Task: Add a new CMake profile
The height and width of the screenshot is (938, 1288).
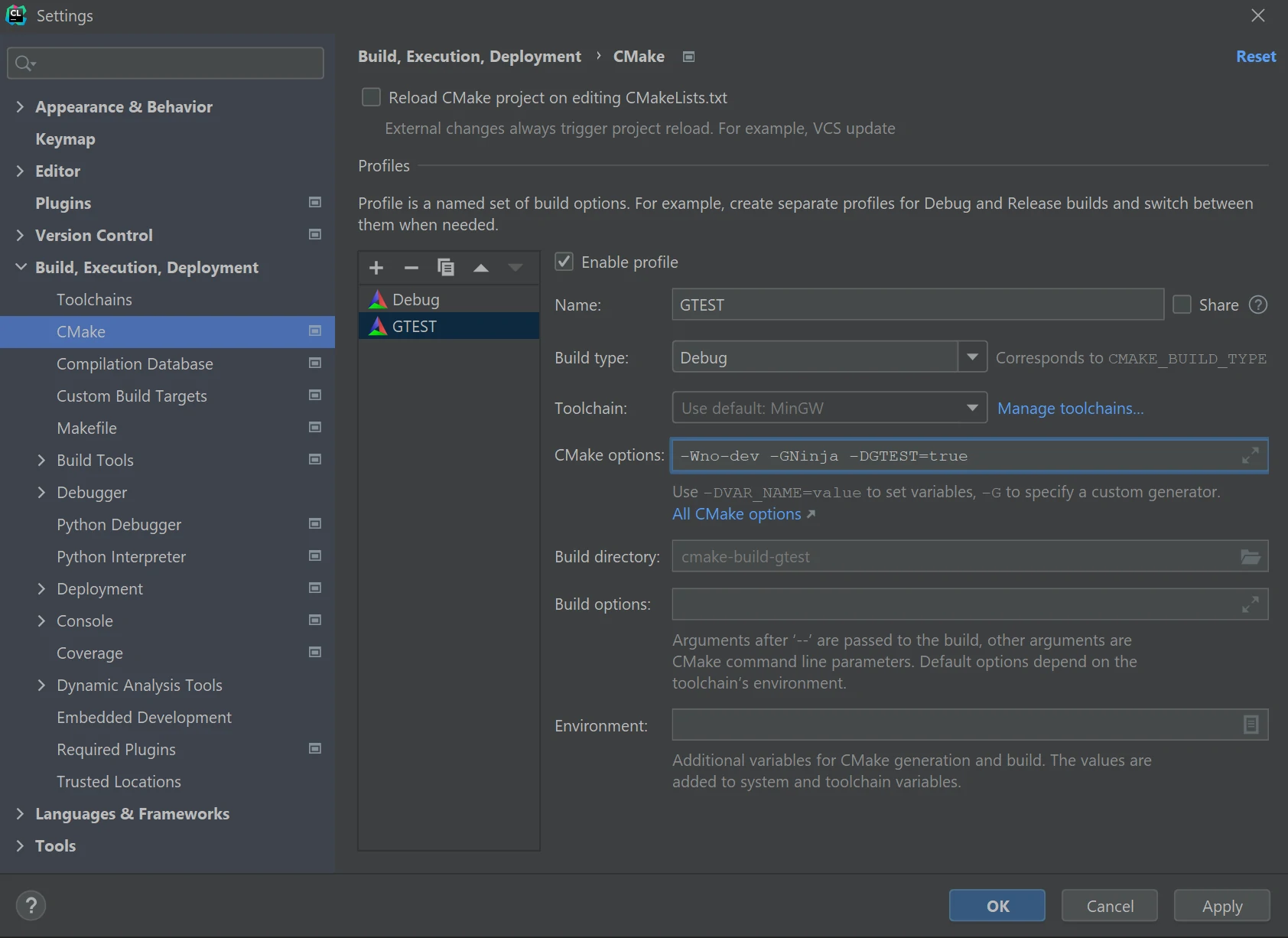Action: (x=376, y=268)
